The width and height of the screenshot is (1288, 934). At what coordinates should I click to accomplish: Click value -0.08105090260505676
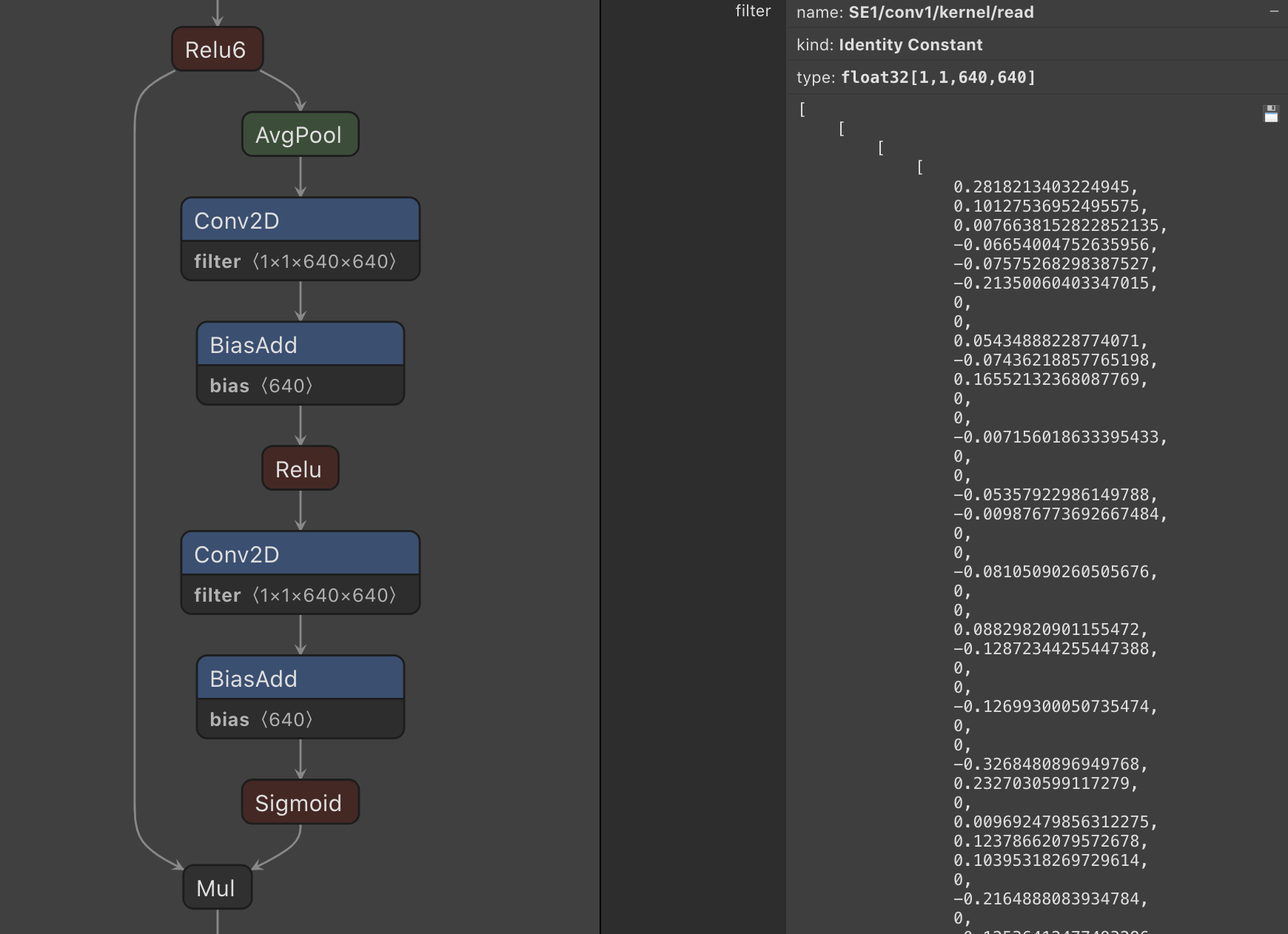[x=1056, y=572]
